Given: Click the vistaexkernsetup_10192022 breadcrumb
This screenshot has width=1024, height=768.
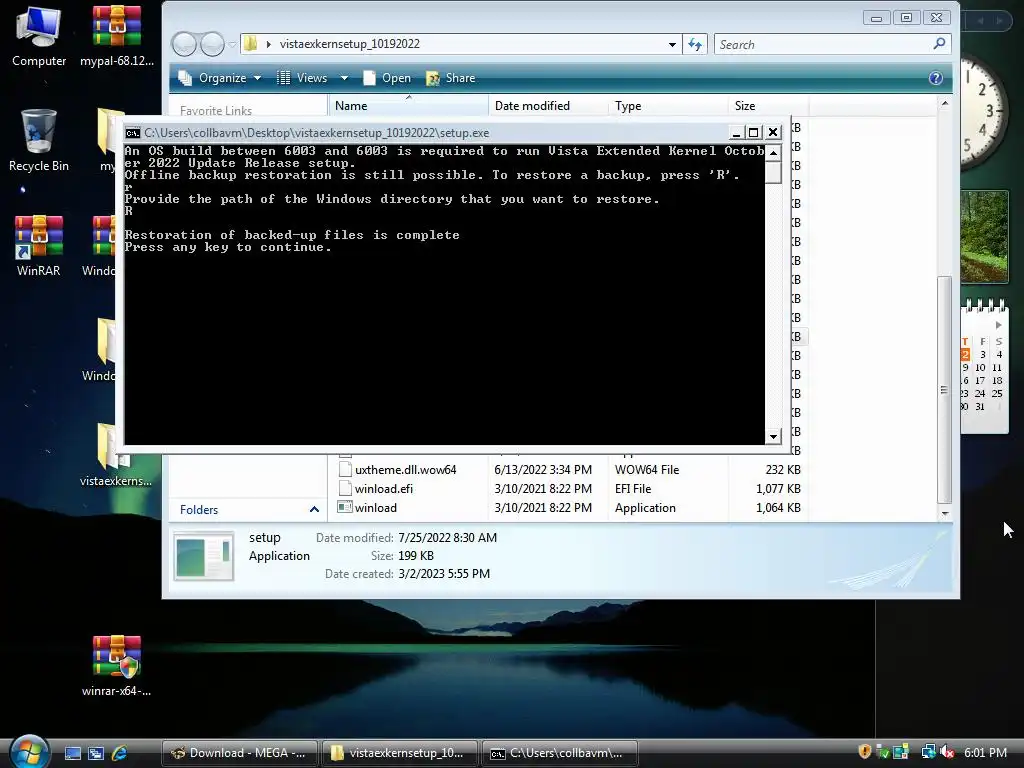Looking at the screenshot, I should pyautogui.click(x=349, y=44).
